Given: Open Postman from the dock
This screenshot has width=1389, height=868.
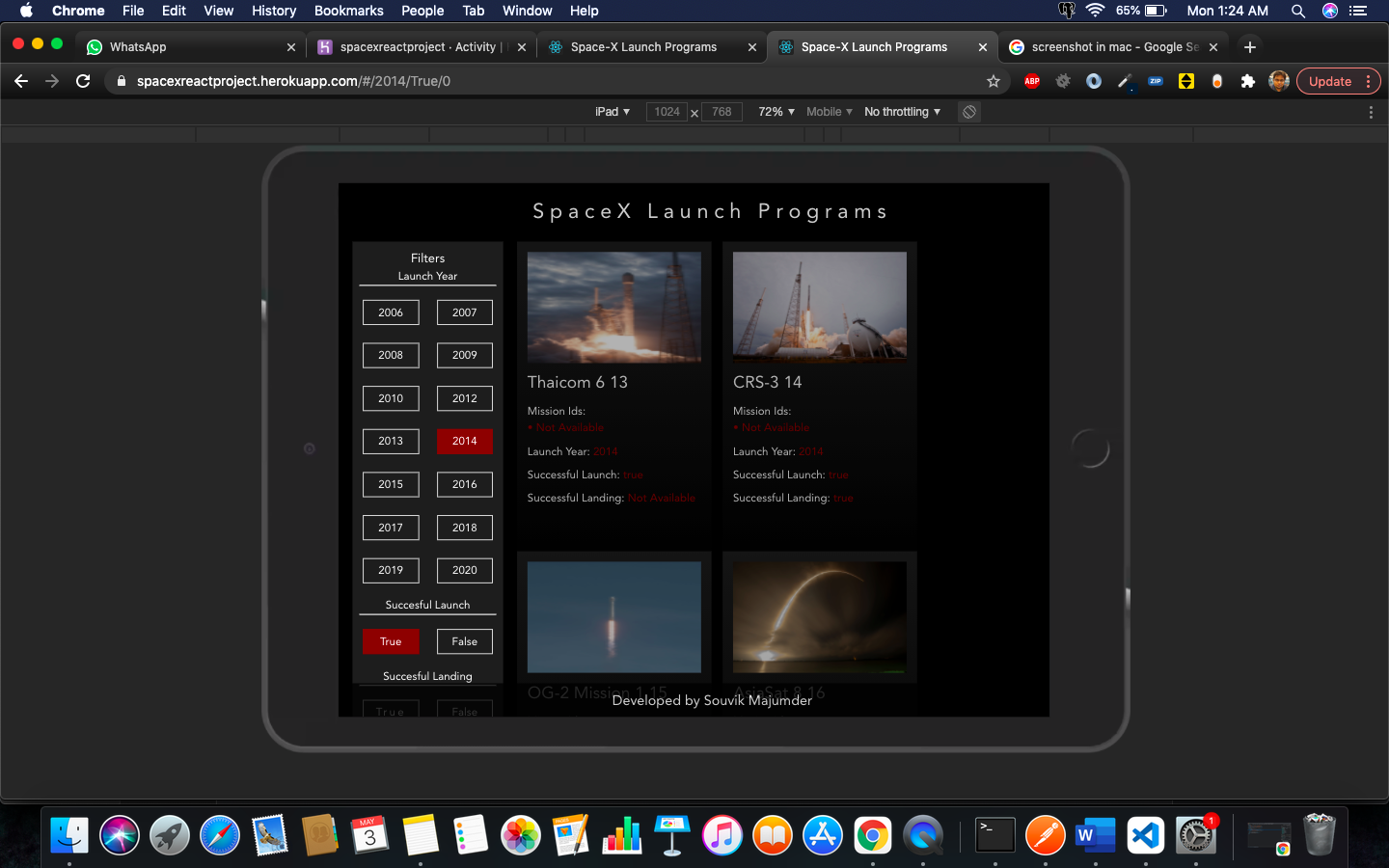Looking at the screenshot, I should pyautogui.click(x=1045, y=835).
